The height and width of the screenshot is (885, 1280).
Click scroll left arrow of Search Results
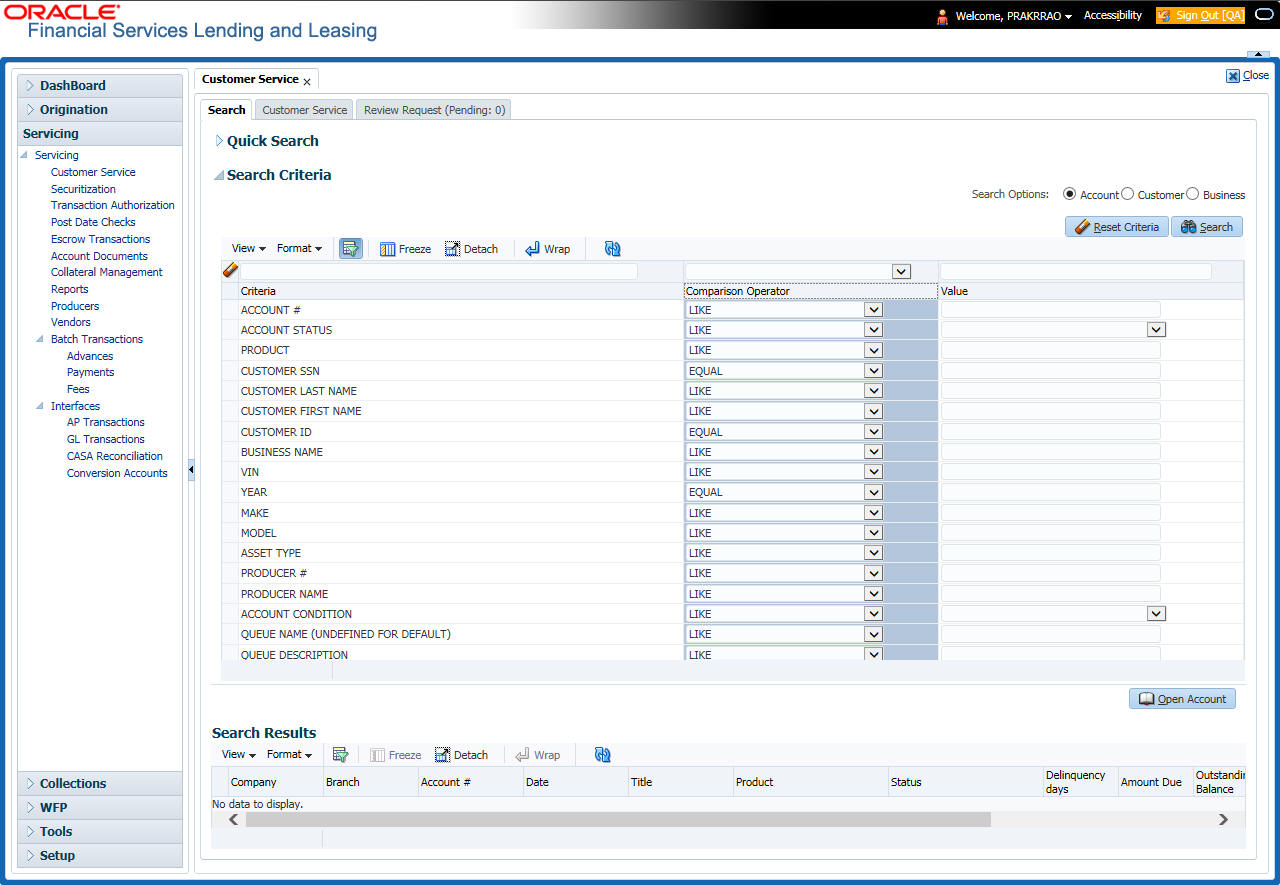(234, 819)
